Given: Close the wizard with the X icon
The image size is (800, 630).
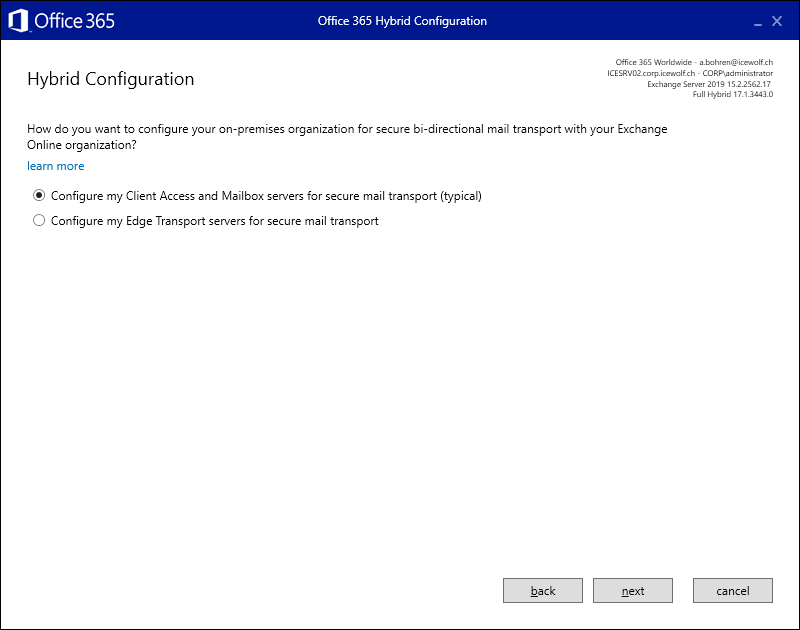Looking at the screenshot, I should coord(777,21).
